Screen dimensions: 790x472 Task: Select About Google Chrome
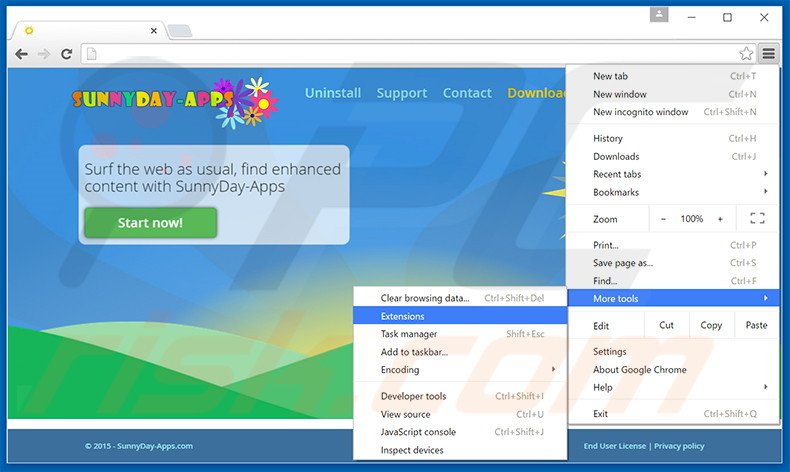674,370
